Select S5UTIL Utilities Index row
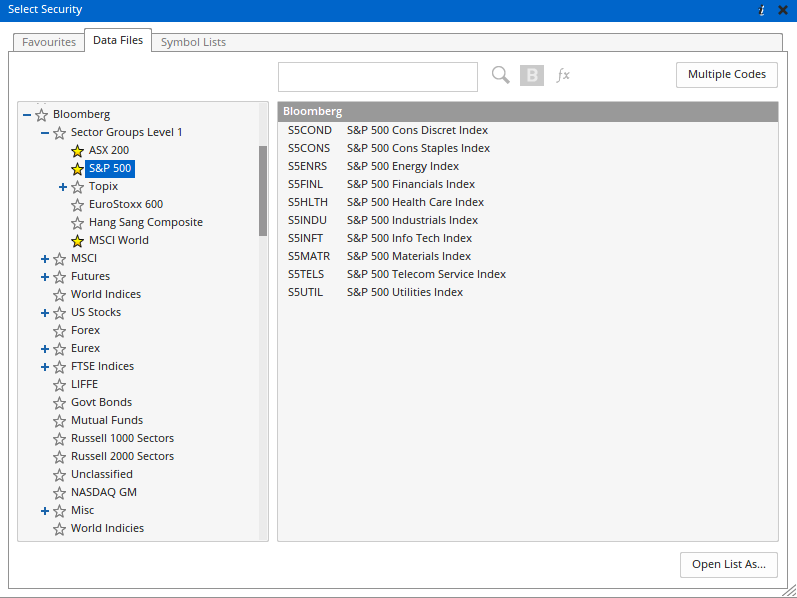Viewport: 797px width, 598px height. click(528, 292)
